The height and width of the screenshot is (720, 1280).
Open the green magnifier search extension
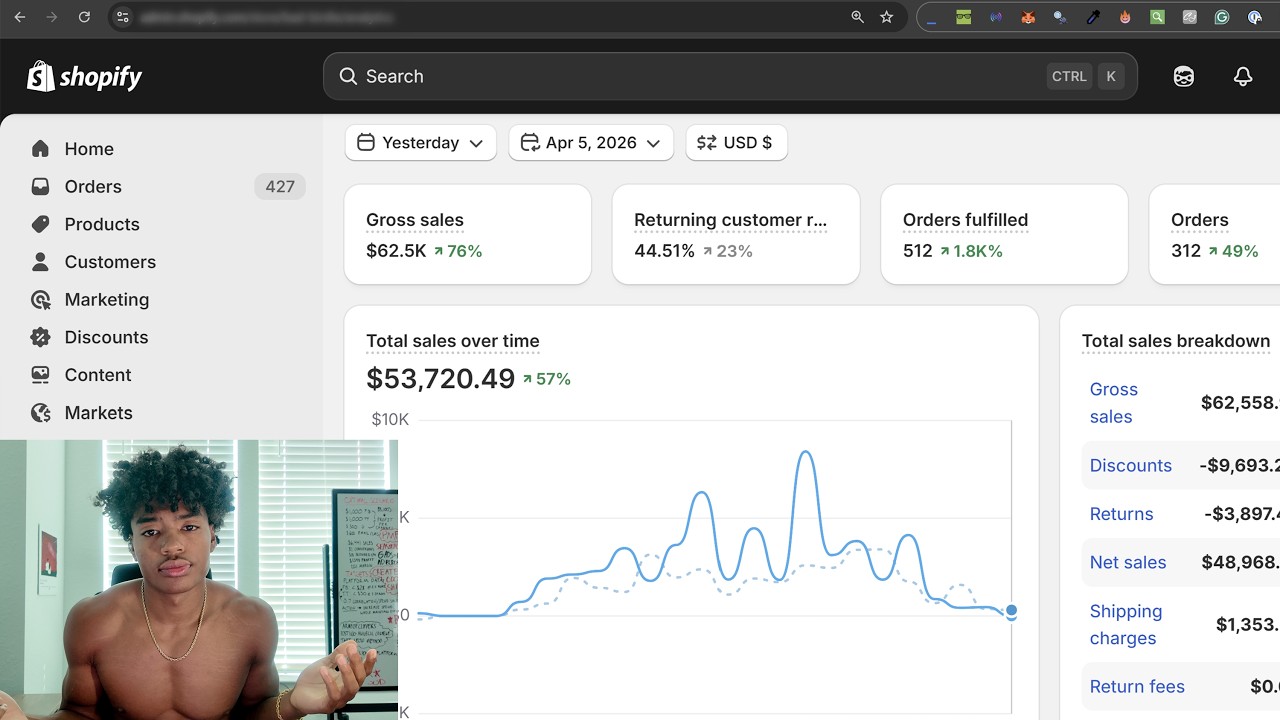[x=1157, y=17]
